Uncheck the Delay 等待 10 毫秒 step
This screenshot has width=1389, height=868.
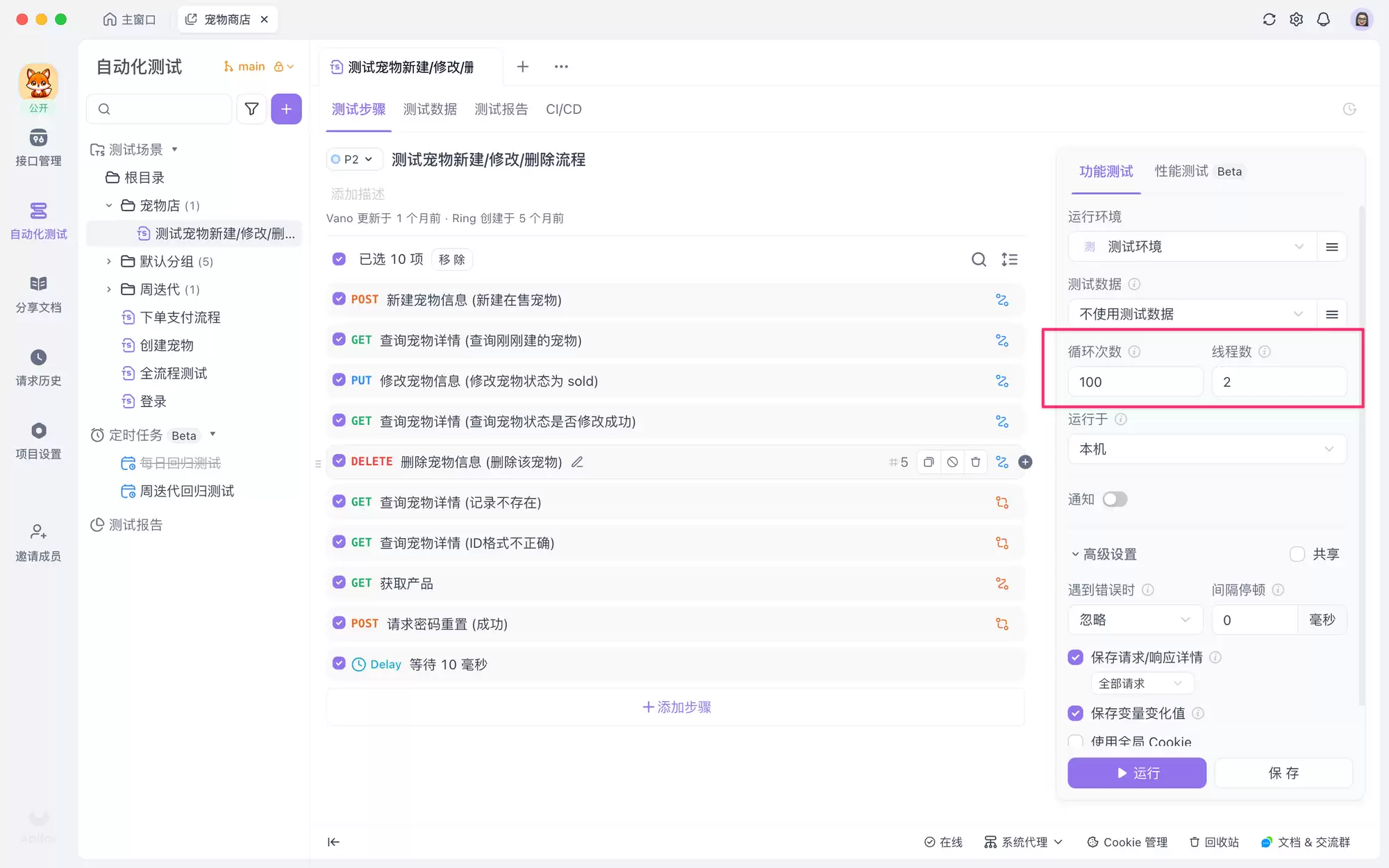pos(339,663)
